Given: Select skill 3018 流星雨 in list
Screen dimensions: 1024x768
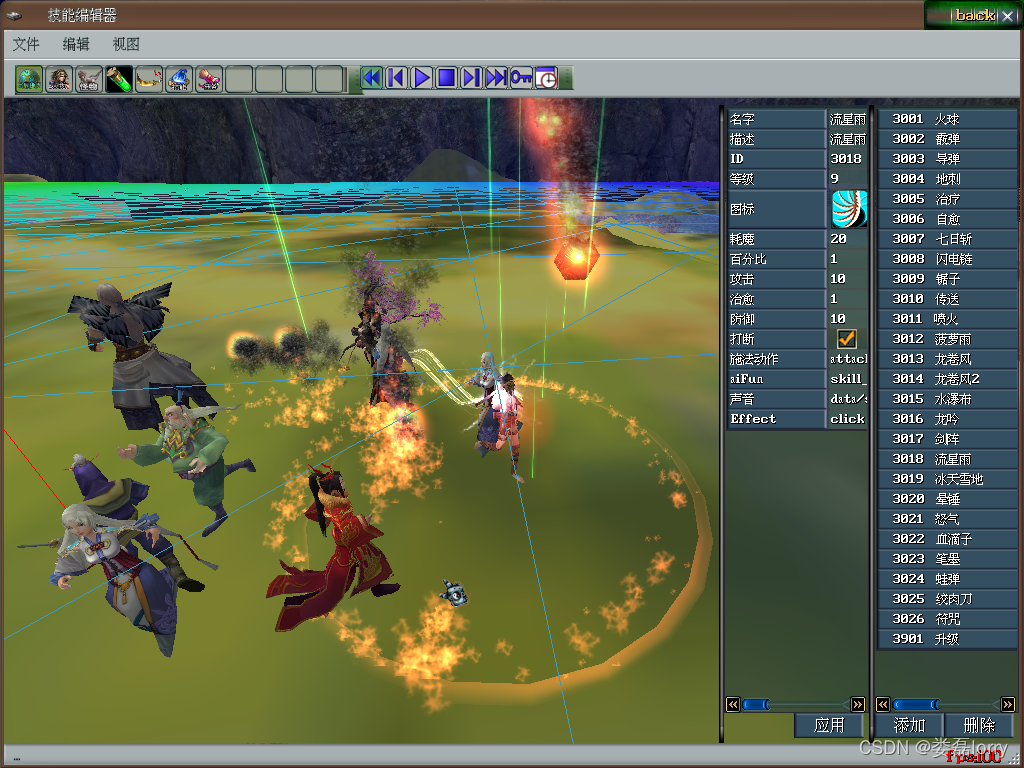Looking at the screenshot, I should (948, 459).
